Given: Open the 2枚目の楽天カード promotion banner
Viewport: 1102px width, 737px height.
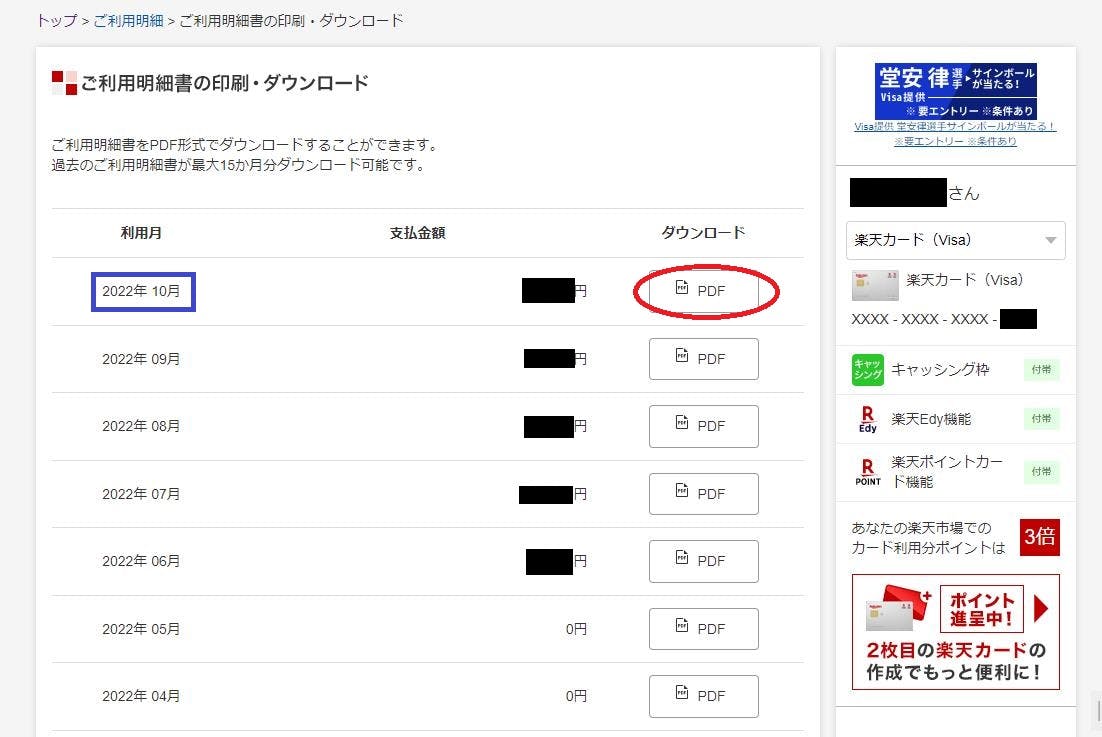Looking at the screenshot, I should coord(955,632).
